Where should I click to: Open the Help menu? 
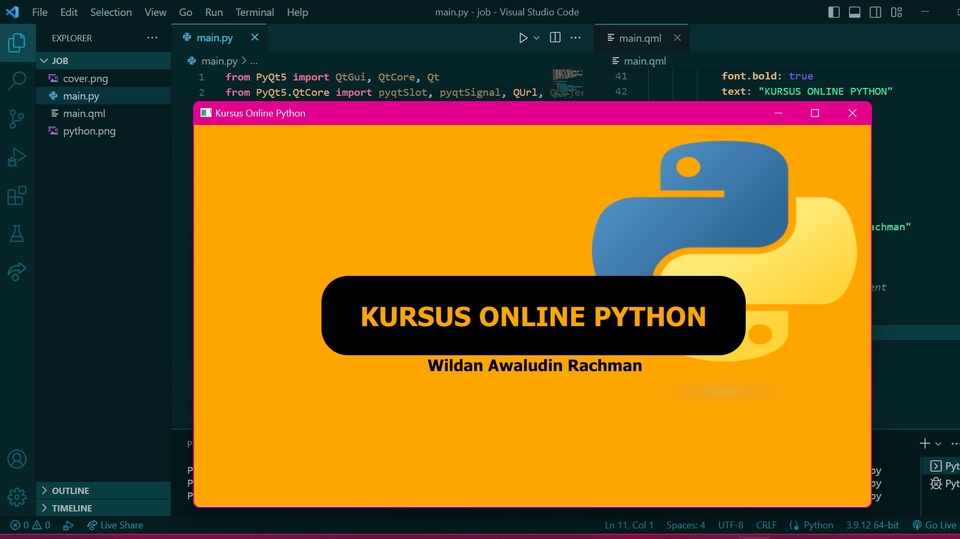tap(298, 12)
